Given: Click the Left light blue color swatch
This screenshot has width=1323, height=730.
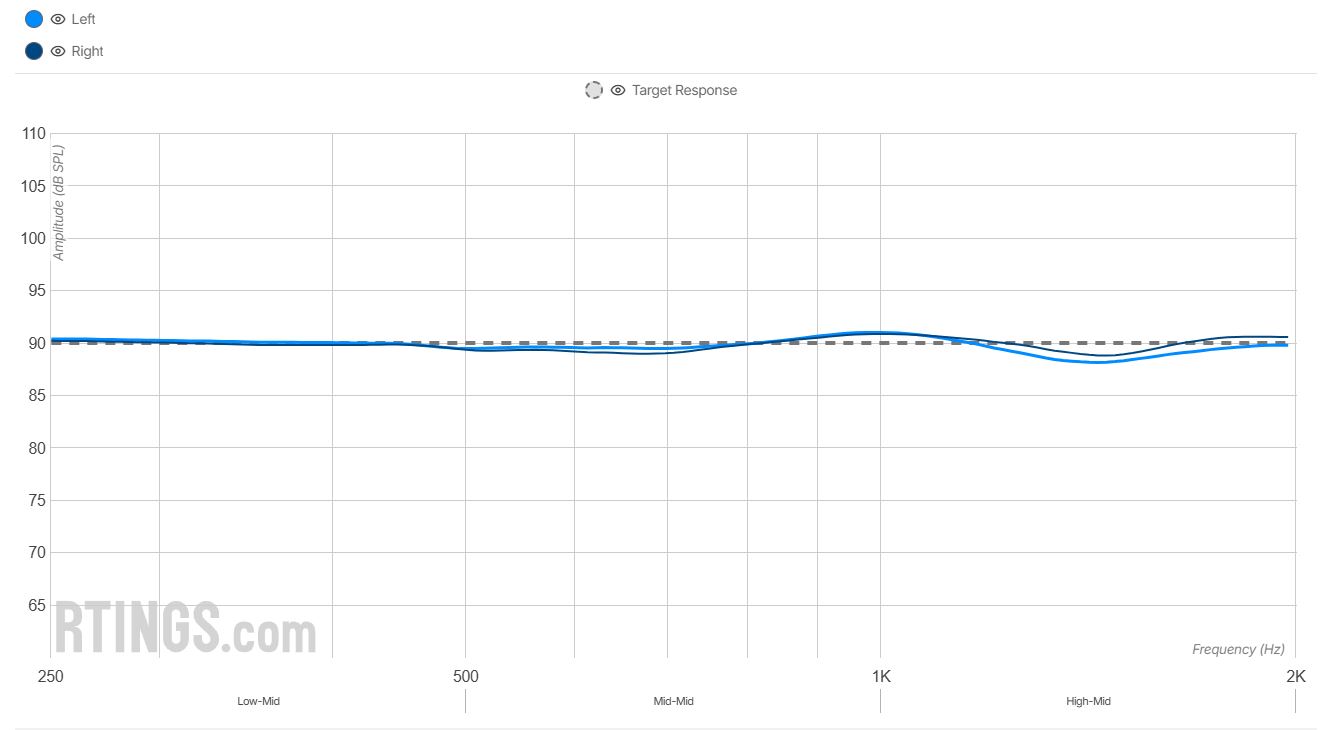Looking at the screenshot, I should click(x=34, y=19).
